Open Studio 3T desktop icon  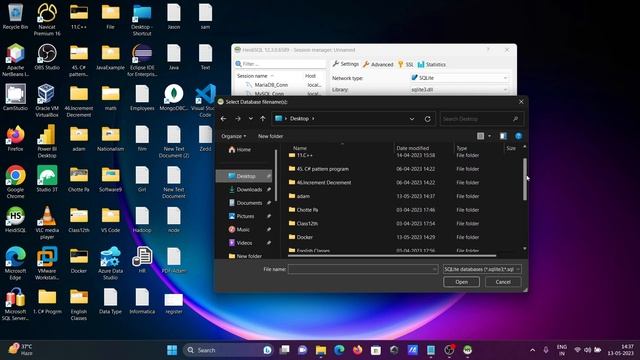(x=47, y=179)
